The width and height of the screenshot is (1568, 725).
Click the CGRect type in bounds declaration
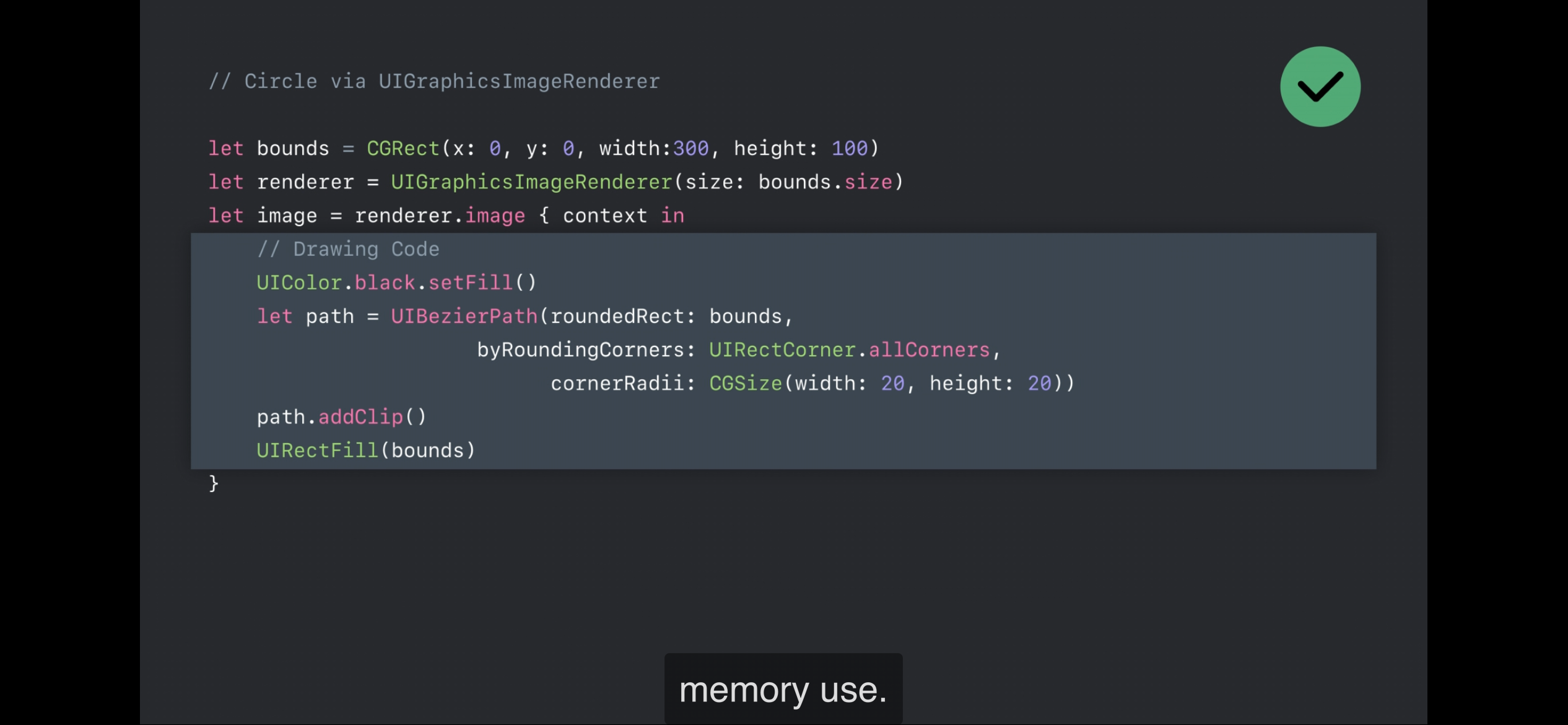coord(403,149)
